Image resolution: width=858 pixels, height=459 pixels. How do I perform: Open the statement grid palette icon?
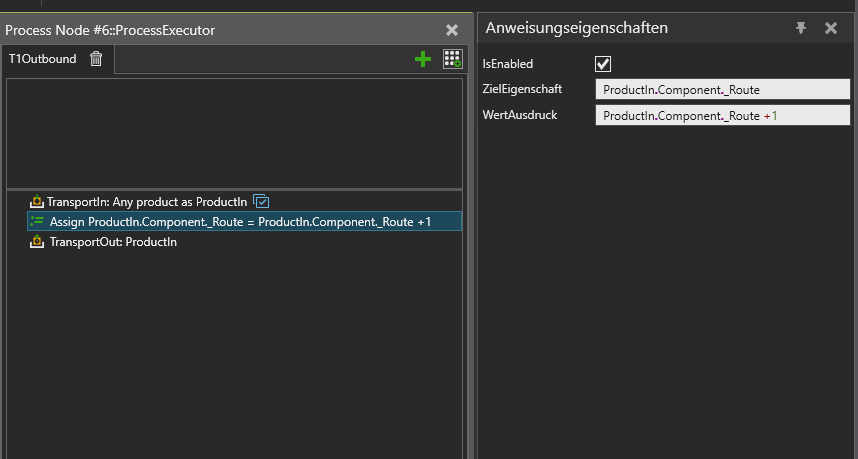pos(453,59)
